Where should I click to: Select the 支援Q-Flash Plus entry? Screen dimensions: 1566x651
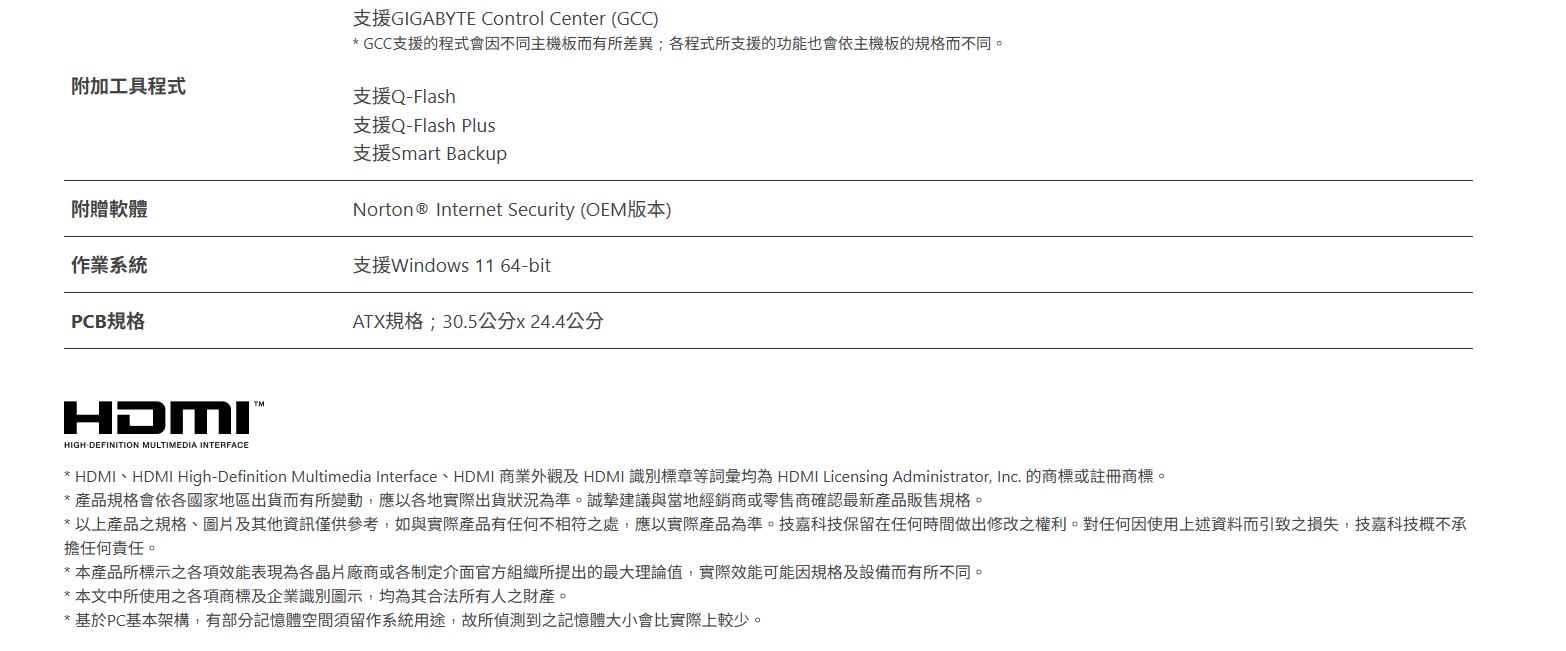coord(424,126)
